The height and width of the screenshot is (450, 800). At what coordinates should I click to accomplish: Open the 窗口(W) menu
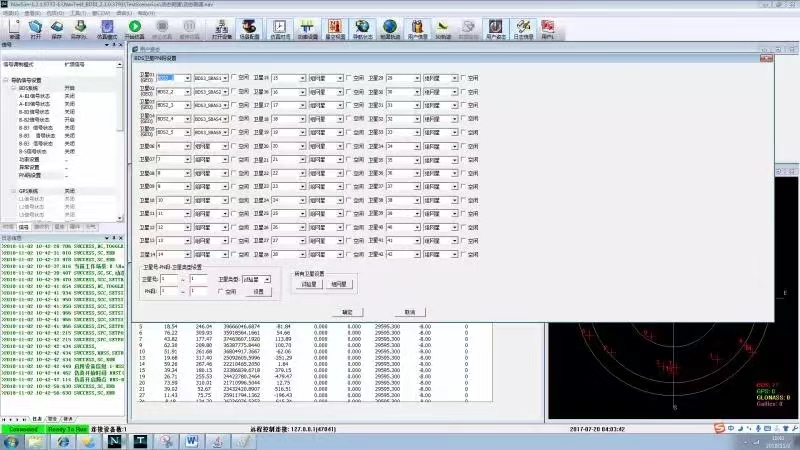pyautogui.click(x=101, y=13)
